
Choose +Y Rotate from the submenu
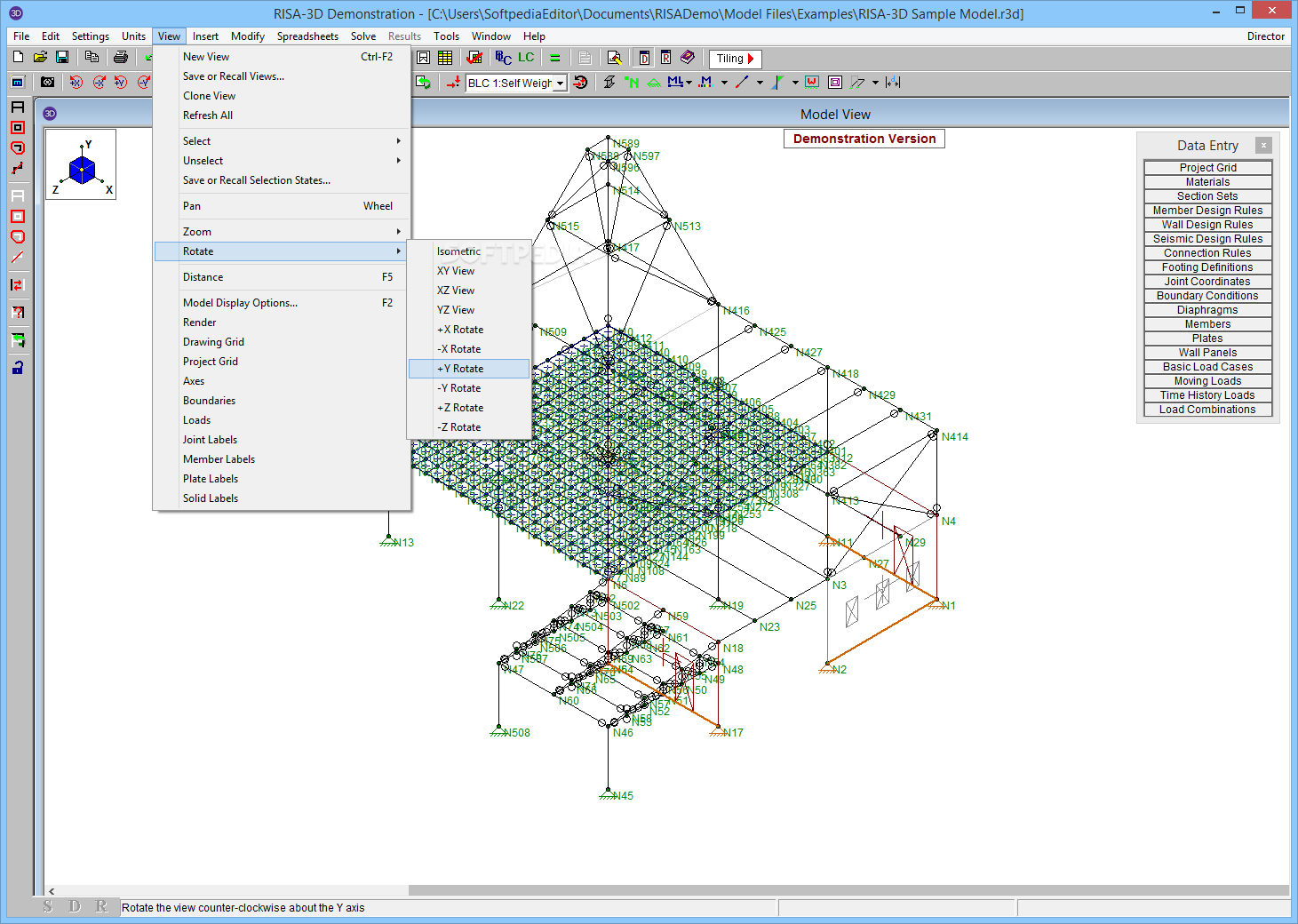[x=469, y=369]
